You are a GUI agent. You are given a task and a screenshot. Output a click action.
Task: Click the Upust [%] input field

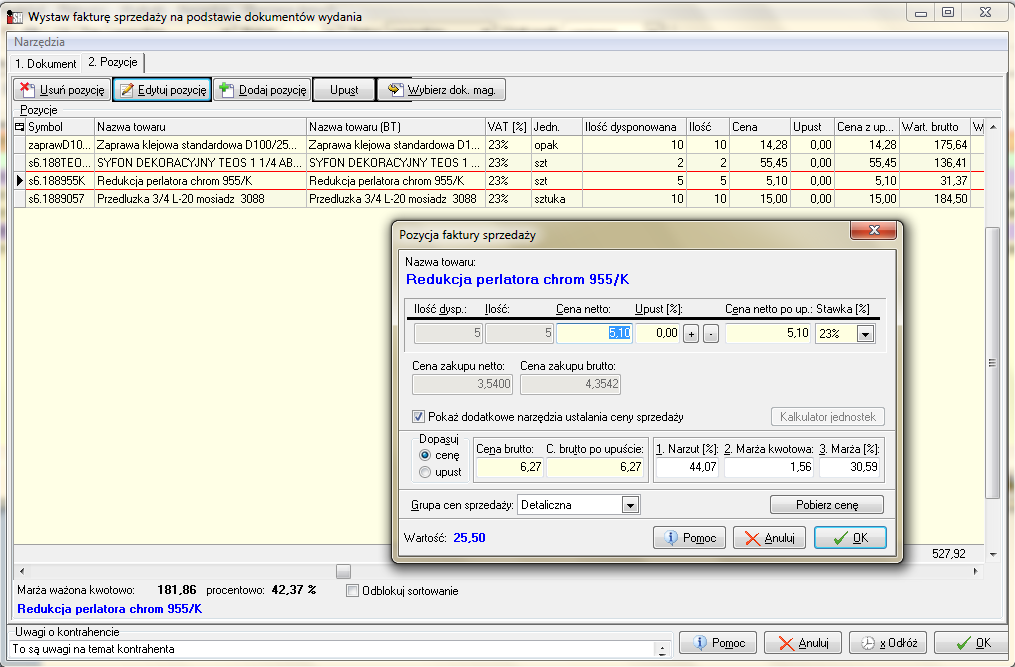pyautogui.click(x=658, y=334)
